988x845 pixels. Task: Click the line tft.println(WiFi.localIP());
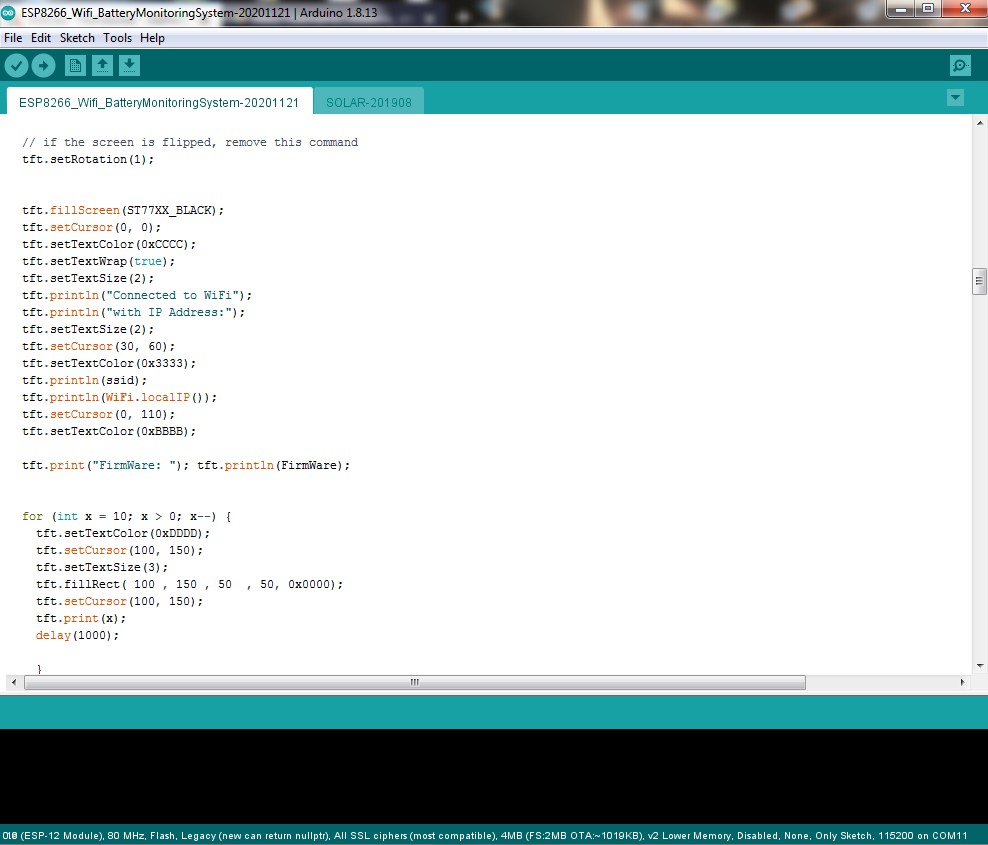coord(120,398)
